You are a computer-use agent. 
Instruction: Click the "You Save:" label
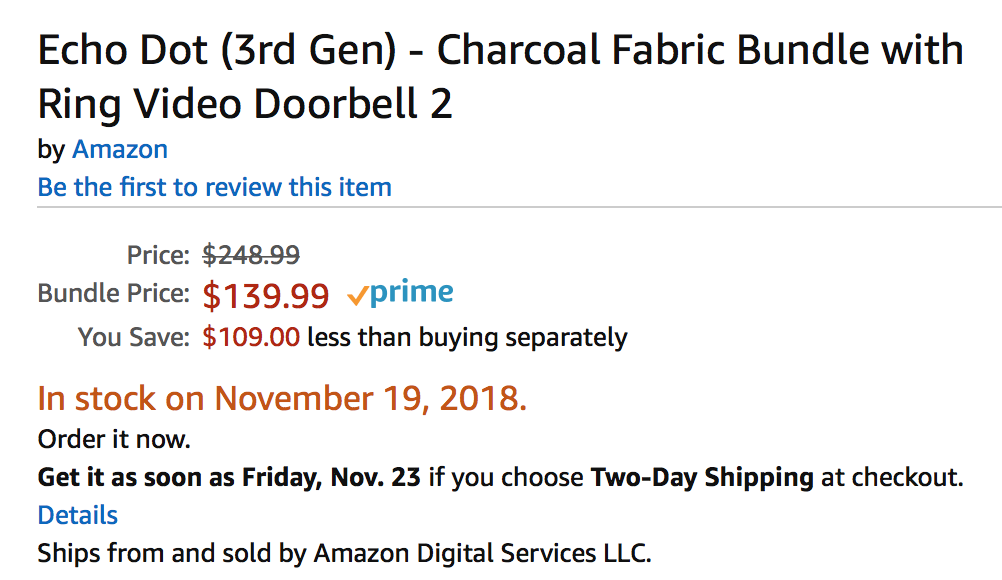tap(134, 337)
